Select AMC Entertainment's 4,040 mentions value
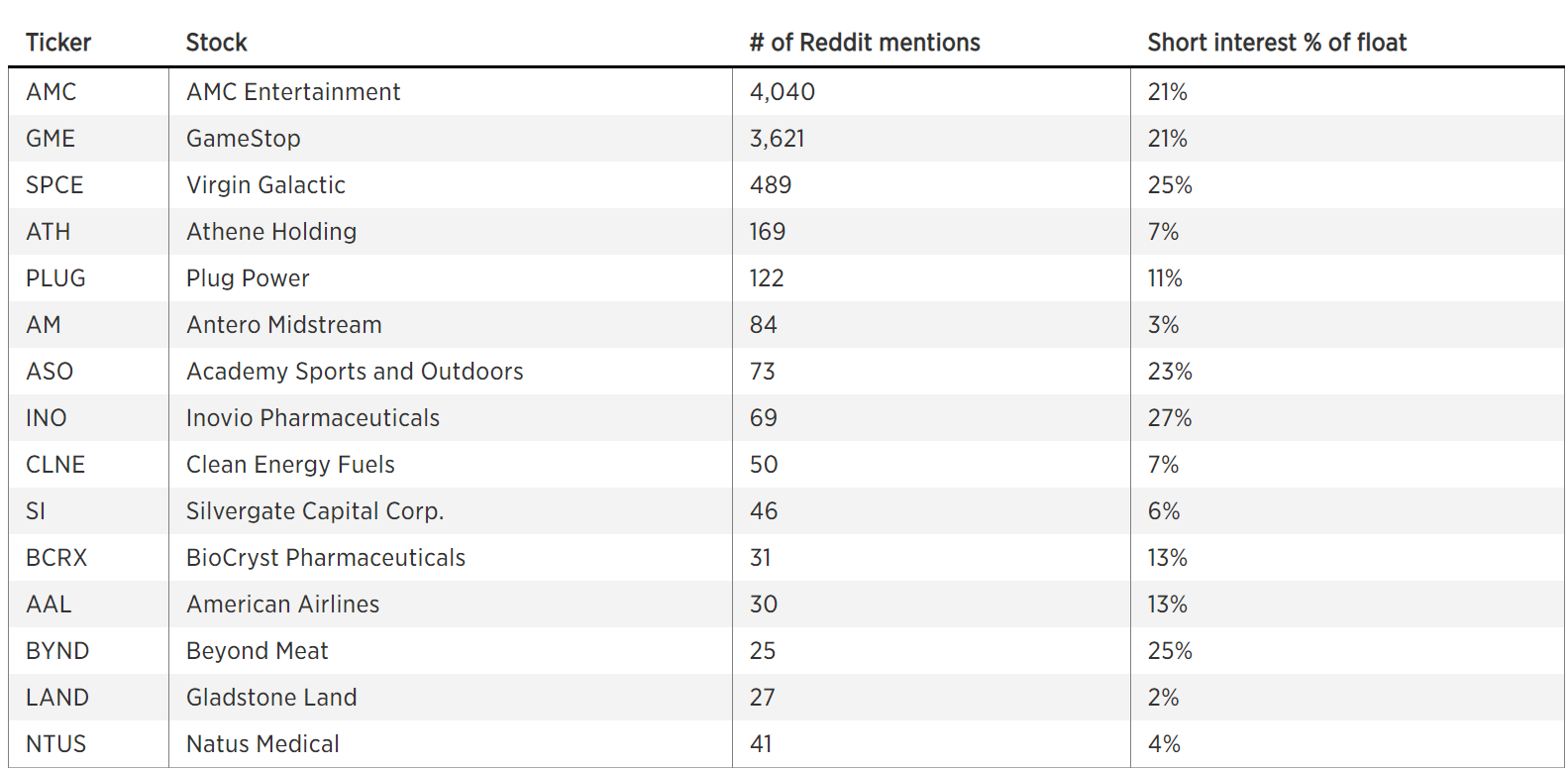1568x769 pixels. tap(783, 92)
